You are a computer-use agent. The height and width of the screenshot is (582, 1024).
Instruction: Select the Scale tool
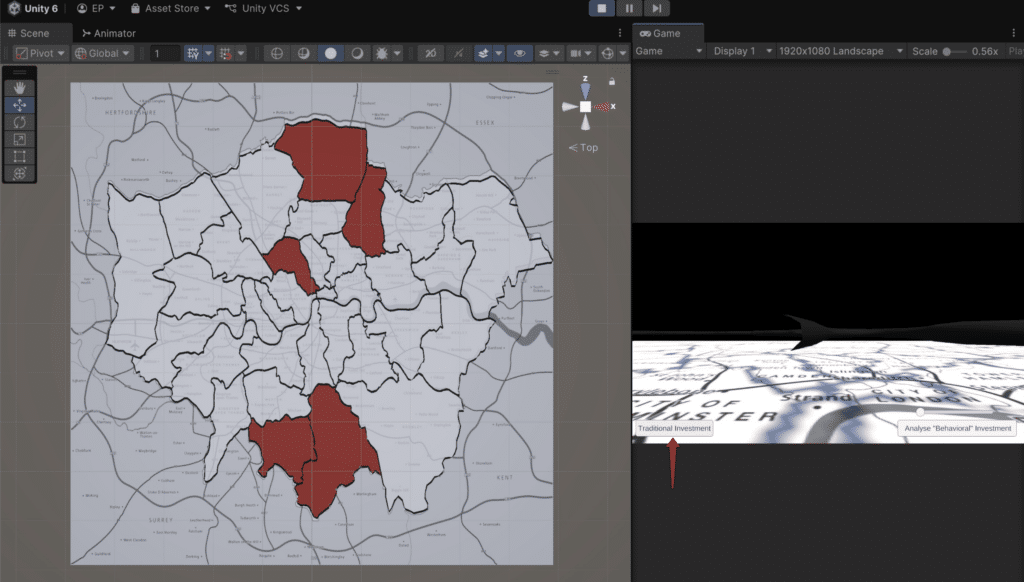[x=20, y=139]
